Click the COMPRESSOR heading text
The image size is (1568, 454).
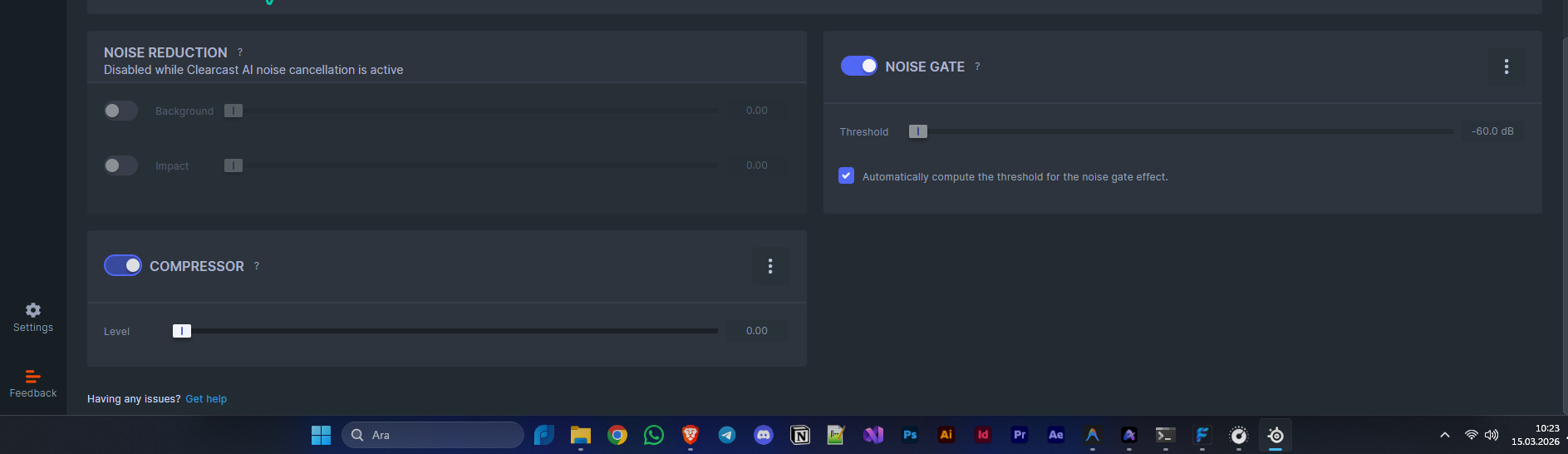tap(197, 266)
